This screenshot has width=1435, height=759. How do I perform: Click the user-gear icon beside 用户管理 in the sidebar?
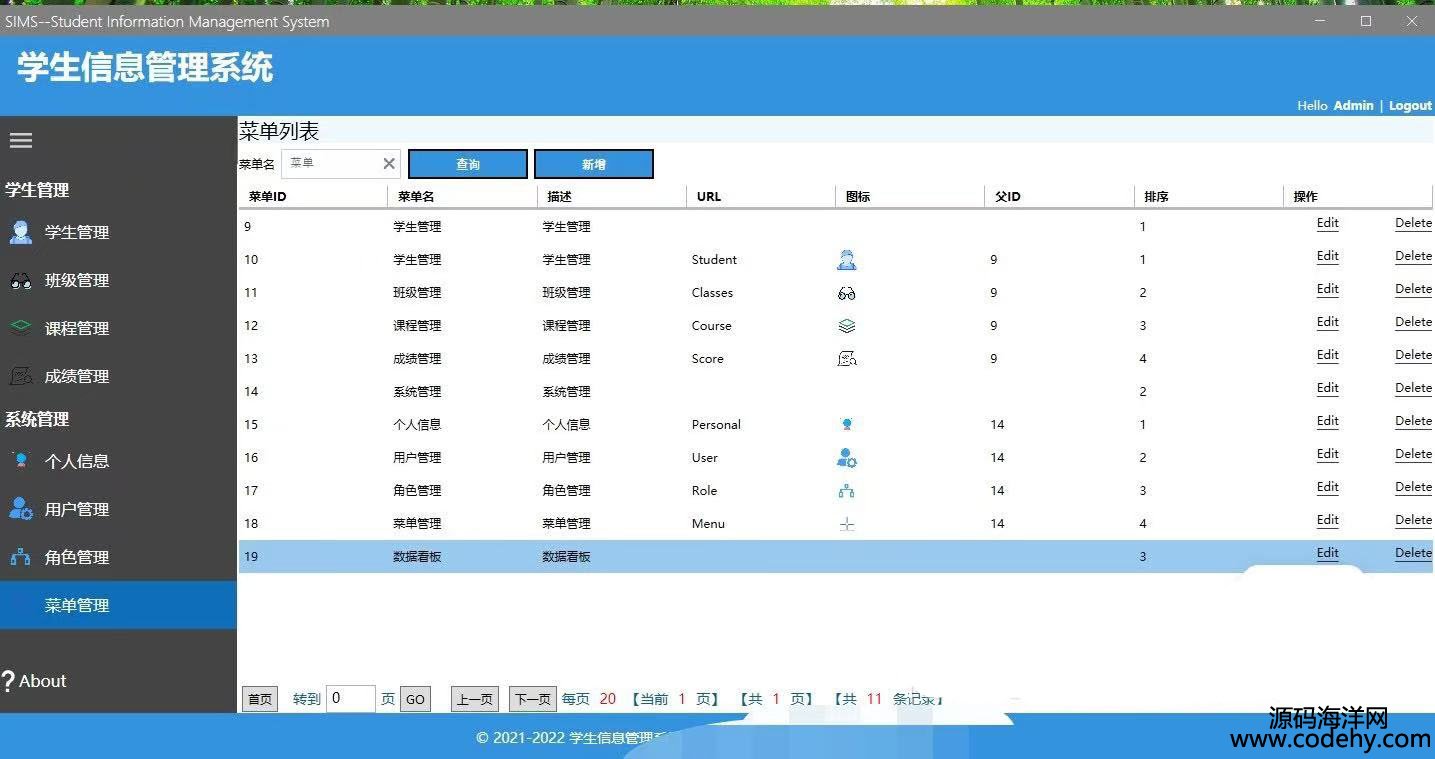(x=20, y=508)
